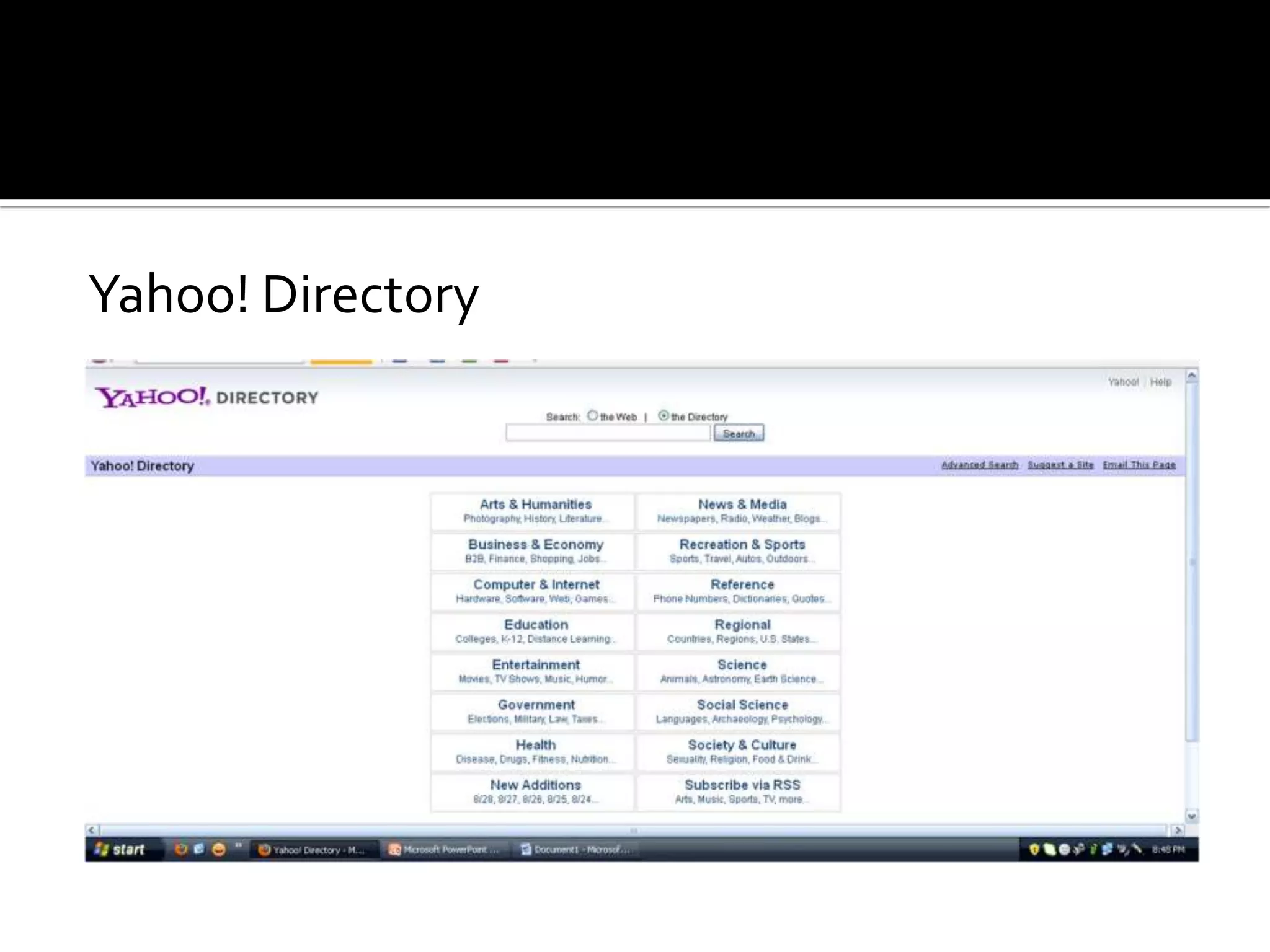The height and width of the screenshot is (952, 1270).
Task: Open the Regional category
Action: tap(742, 625)
